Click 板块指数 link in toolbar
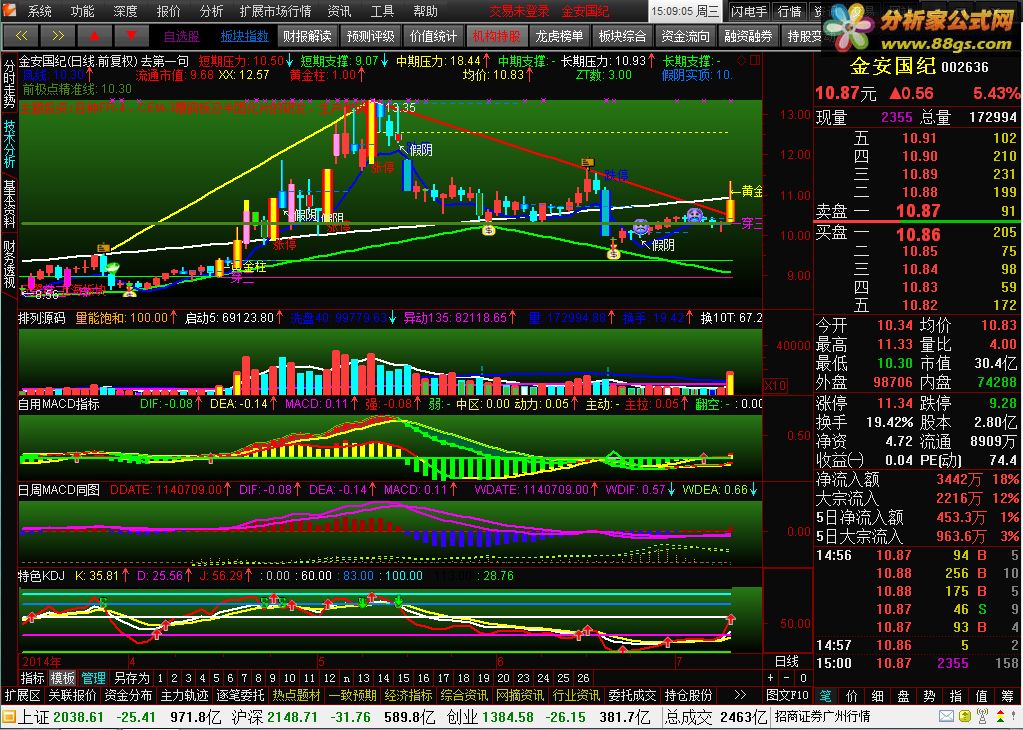The width and height of the screenshot is (1023, 730). coord(245,37)
